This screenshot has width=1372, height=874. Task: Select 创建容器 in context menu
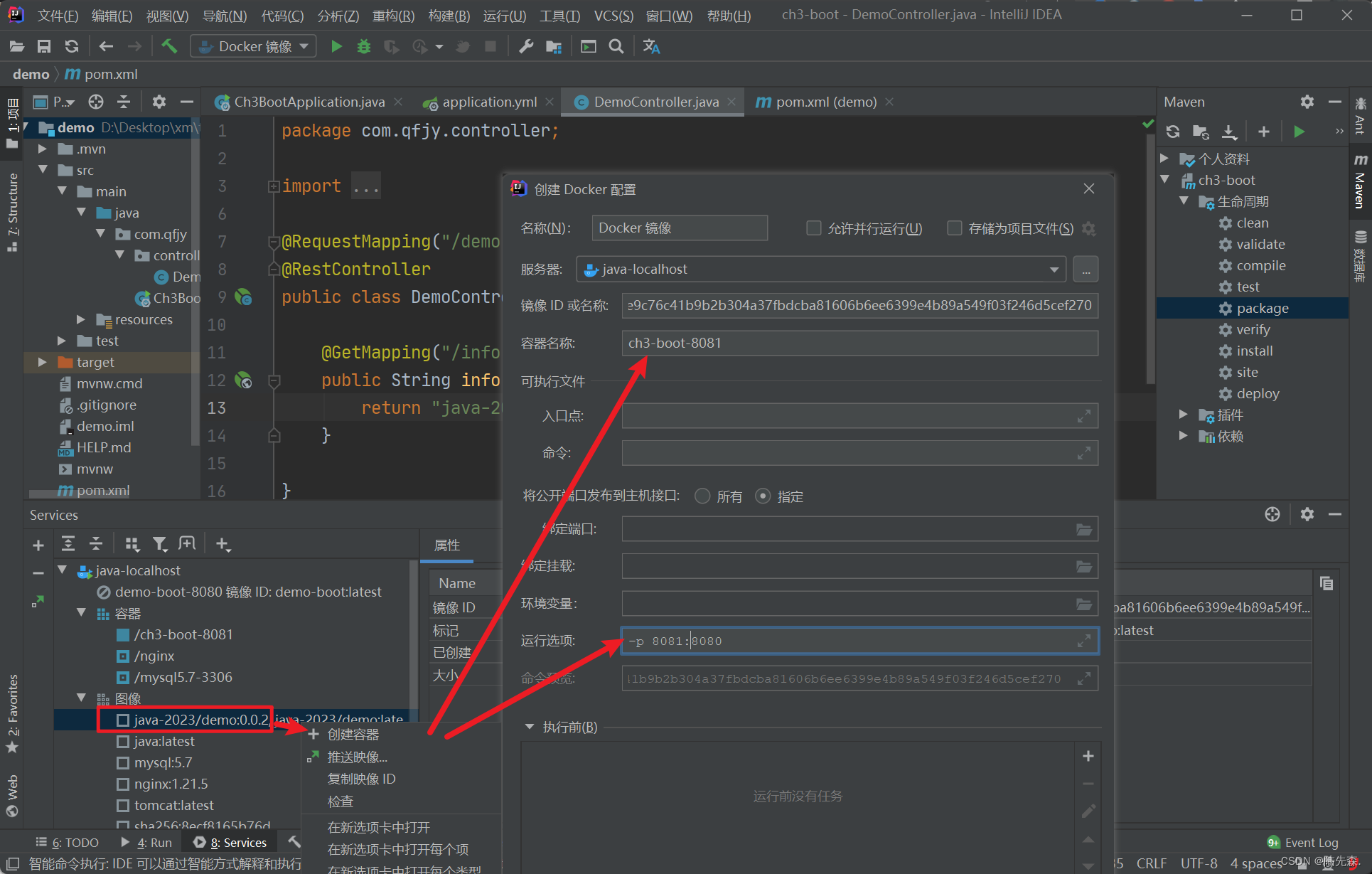point(353,735)
